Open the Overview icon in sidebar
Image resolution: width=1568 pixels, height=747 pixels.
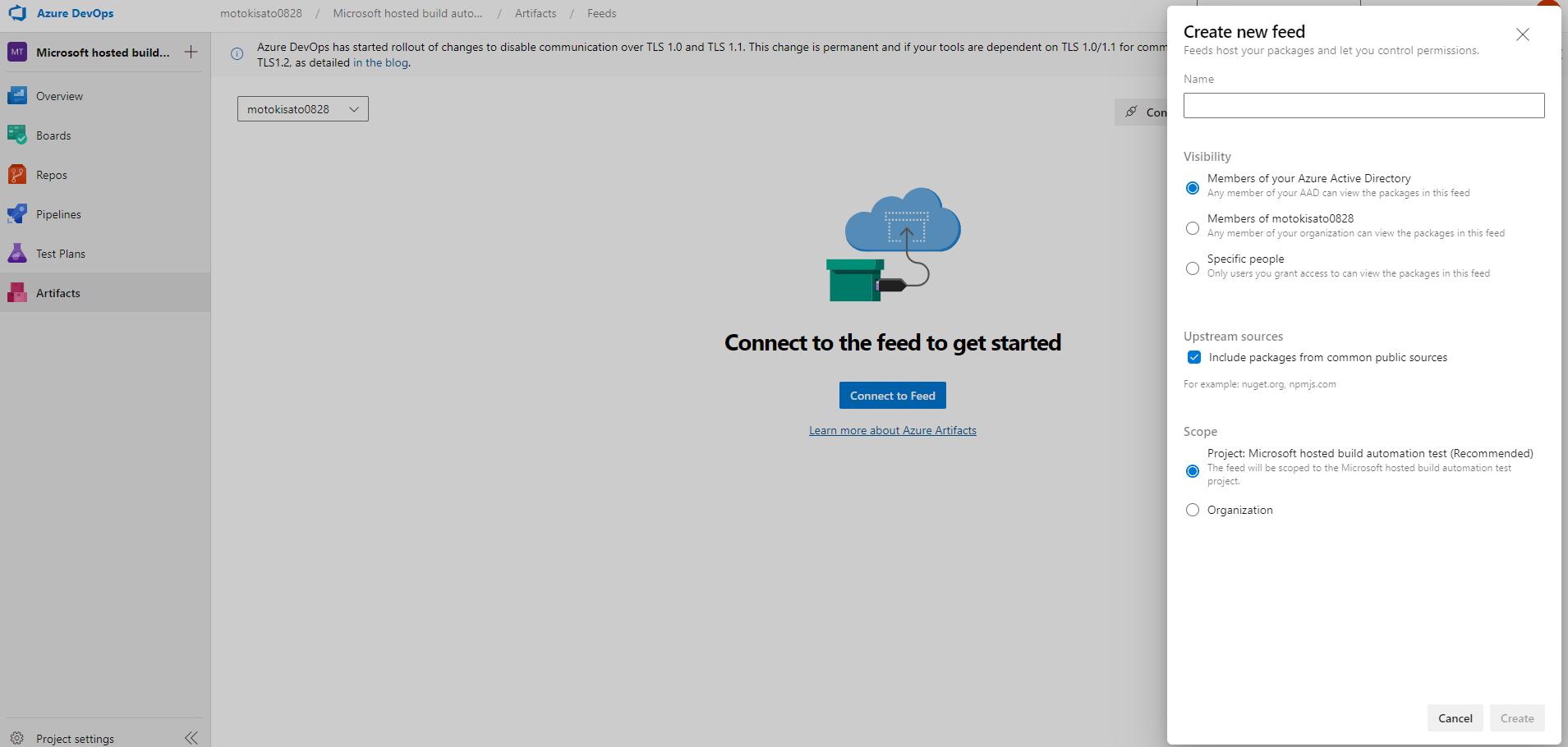17,96
